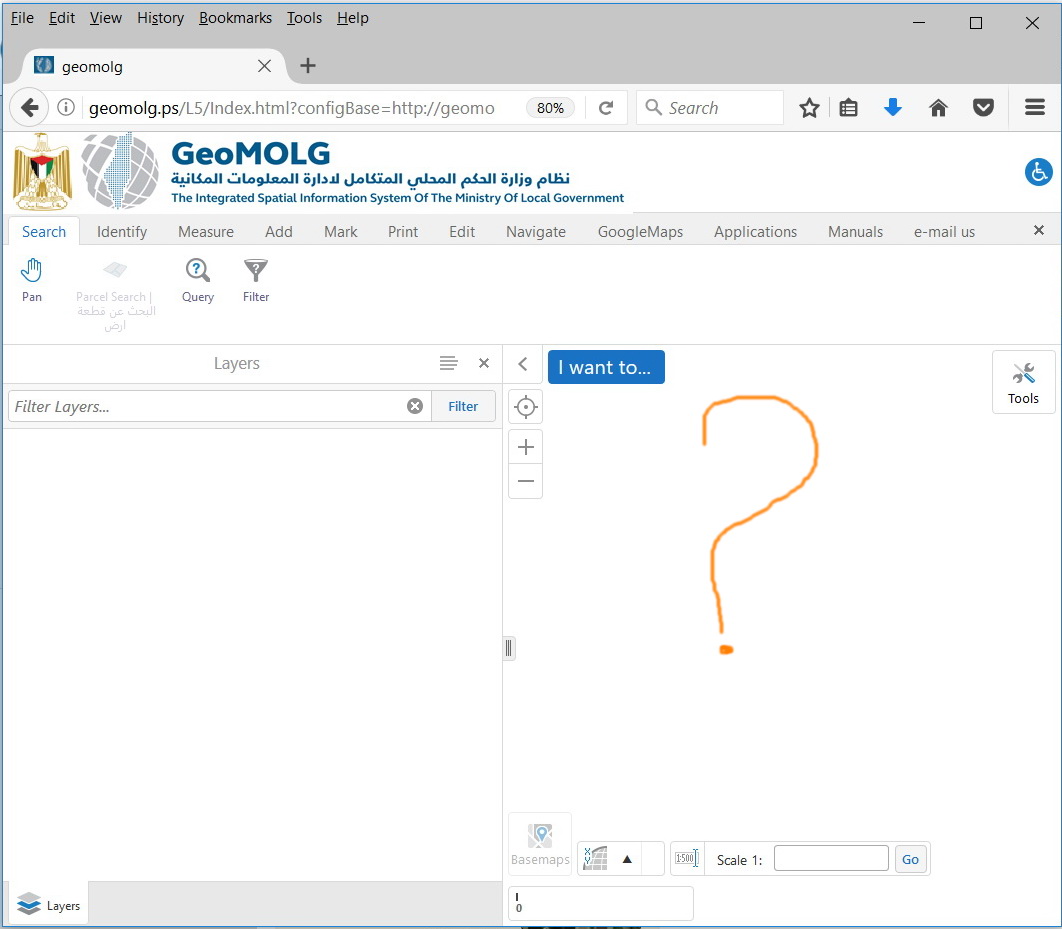Open the accessibility wheelchair icon

[1038, 172]
